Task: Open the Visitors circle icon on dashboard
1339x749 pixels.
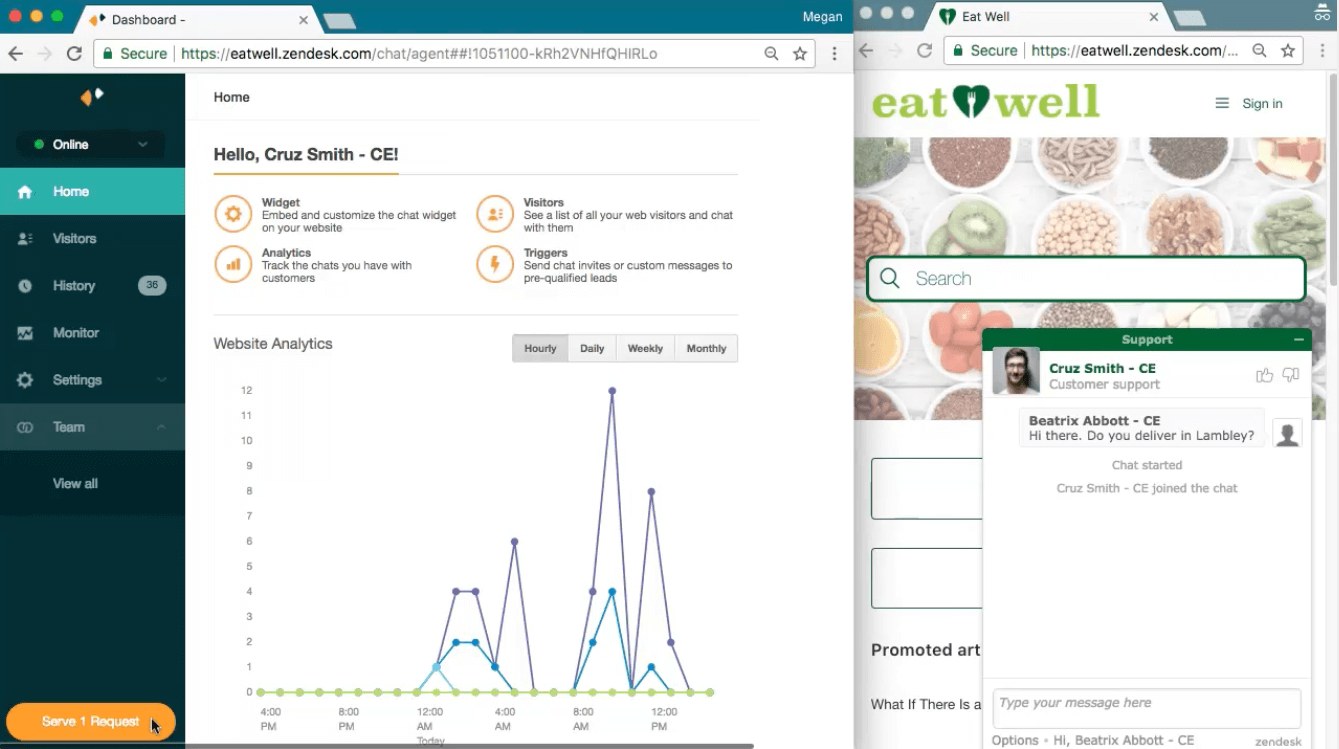Action: tap(495, 214)
